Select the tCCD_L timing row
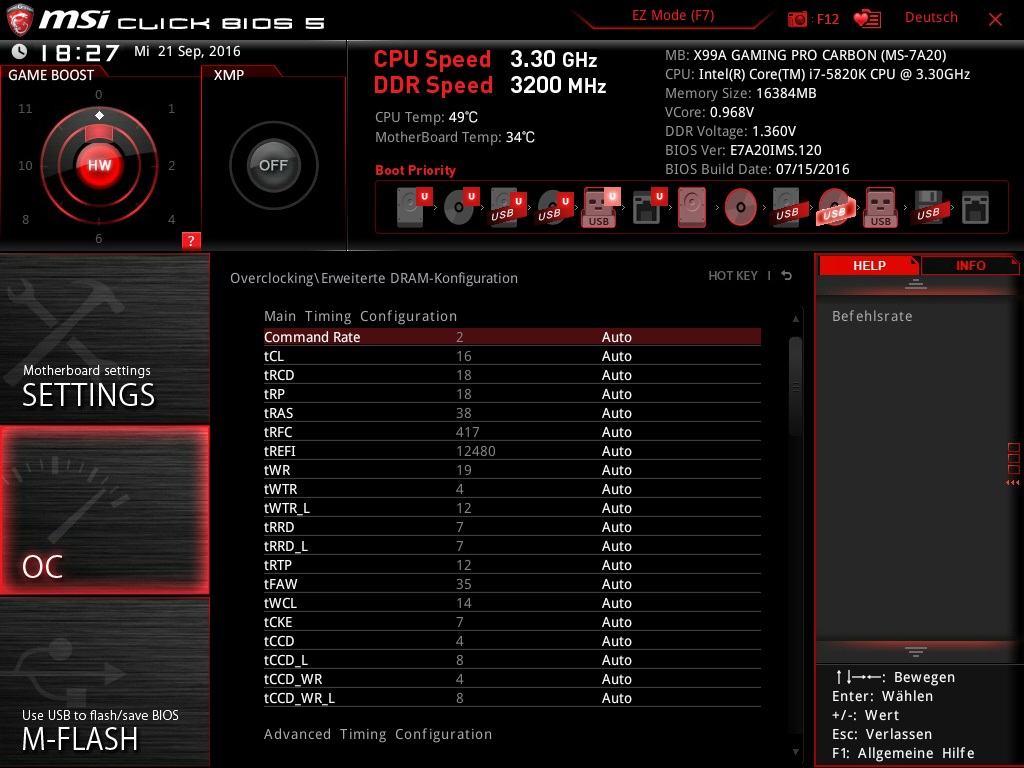The height and width of the screenshot is (768, 1024). tap(512, 660)
